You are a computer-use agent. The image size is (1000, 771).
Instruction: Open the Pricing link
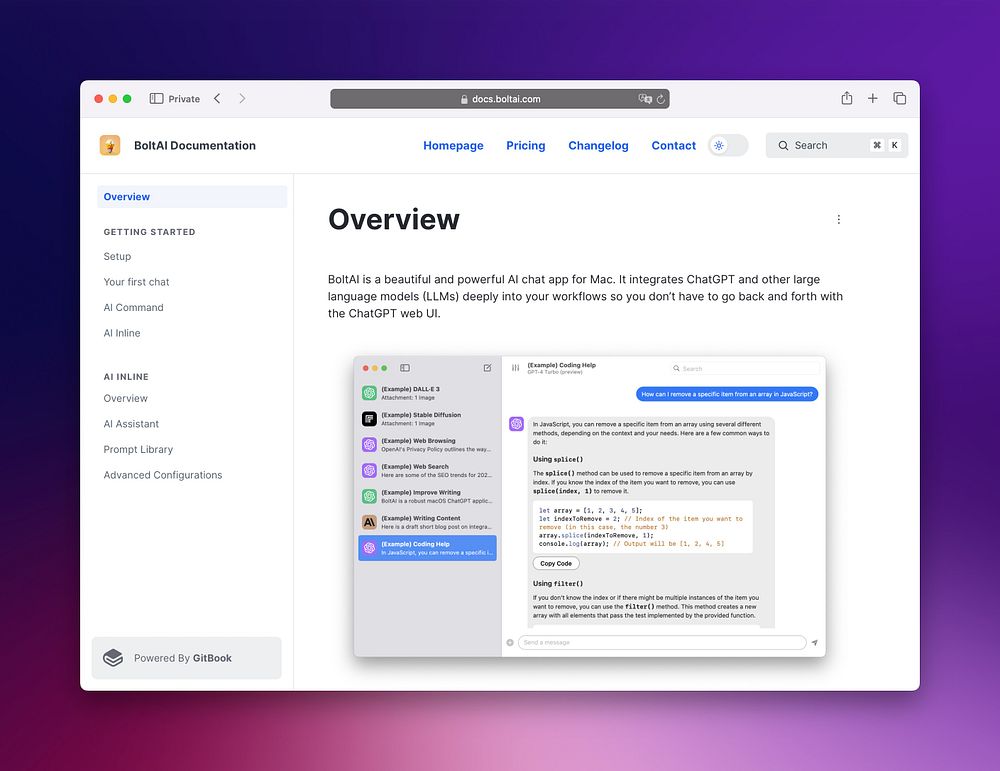pos(526,145)
